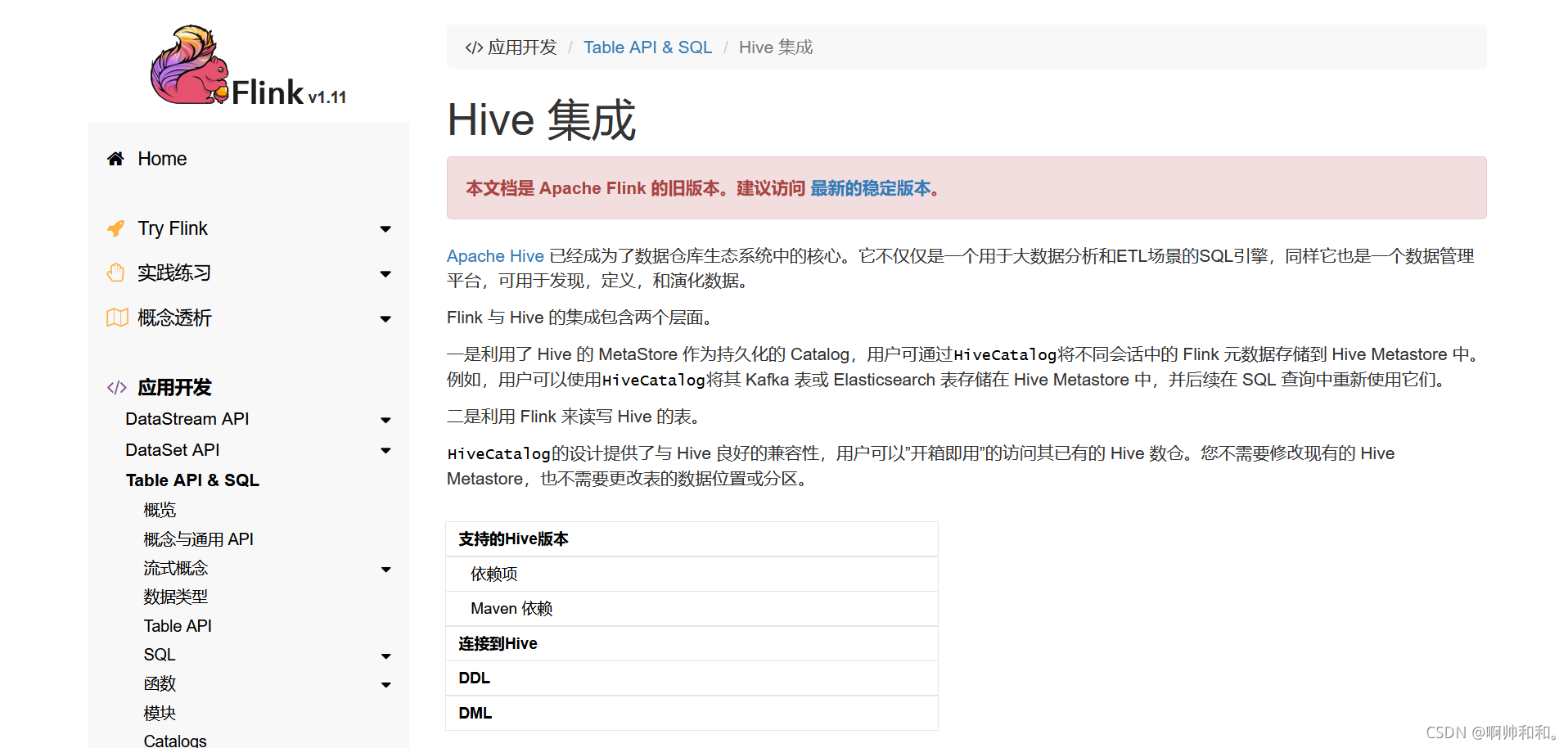Open the 流式概念 entry
The width and height of the screenshot is (1568, 748).
176,568
